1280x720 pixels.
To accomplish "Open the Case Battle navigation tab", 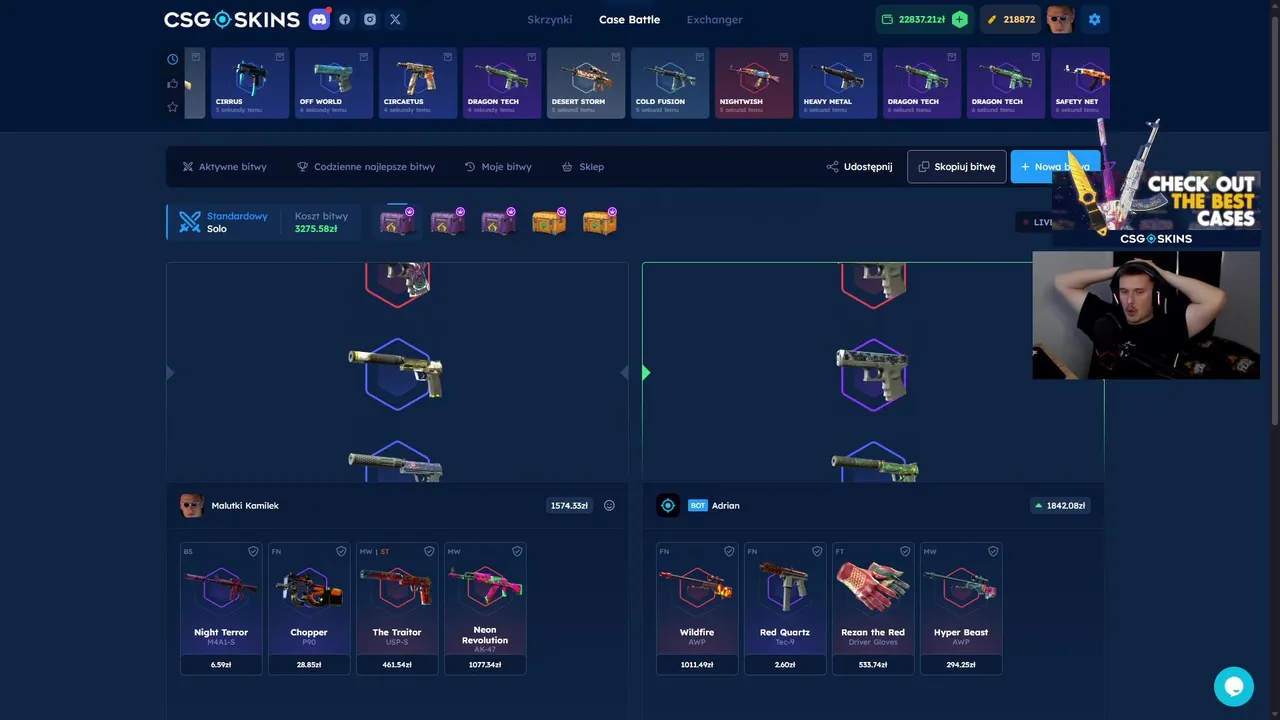I will coord(629,20).
